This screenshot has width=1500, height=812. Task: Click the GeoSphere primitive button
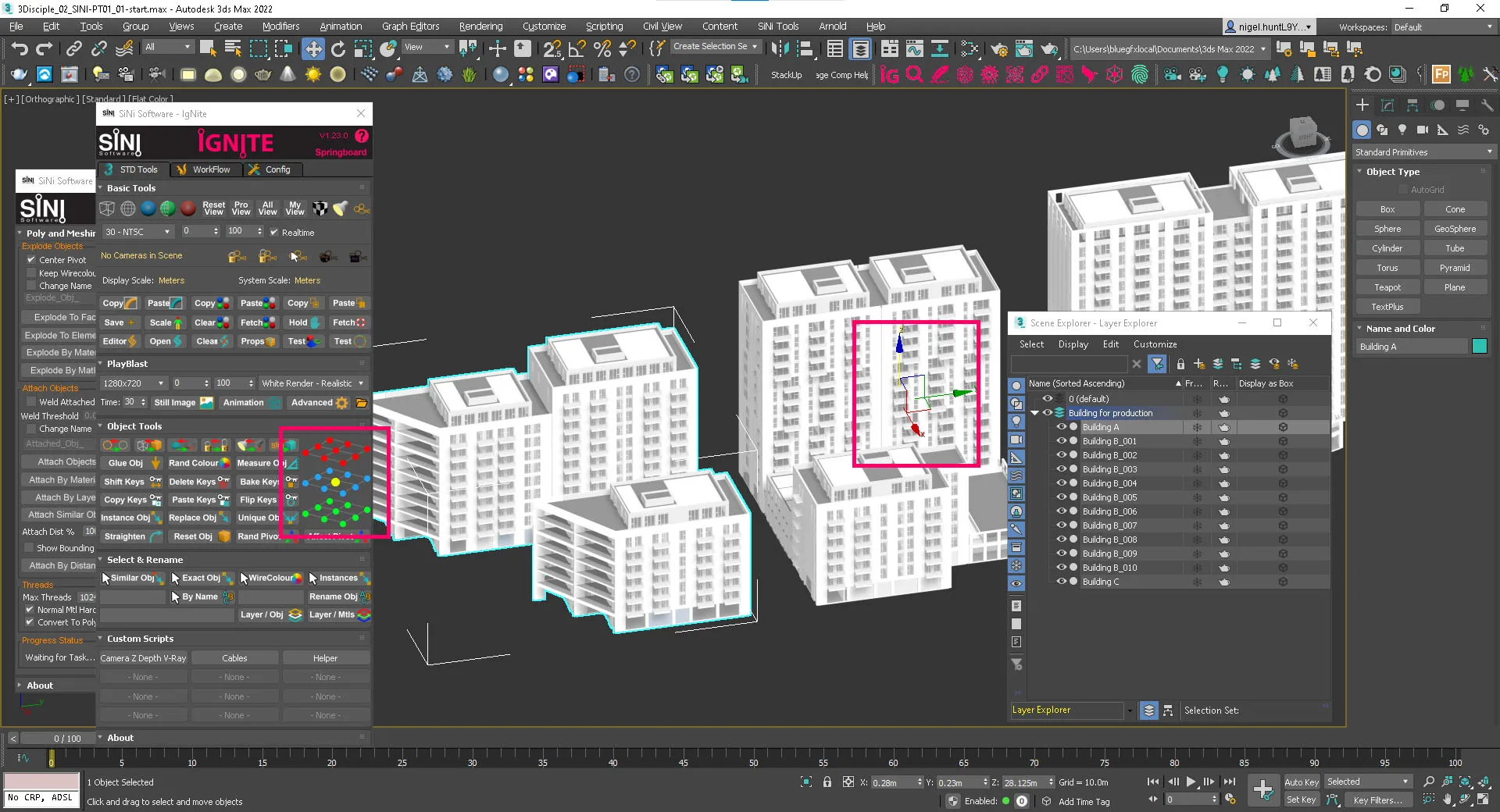tap(1455, 229)
